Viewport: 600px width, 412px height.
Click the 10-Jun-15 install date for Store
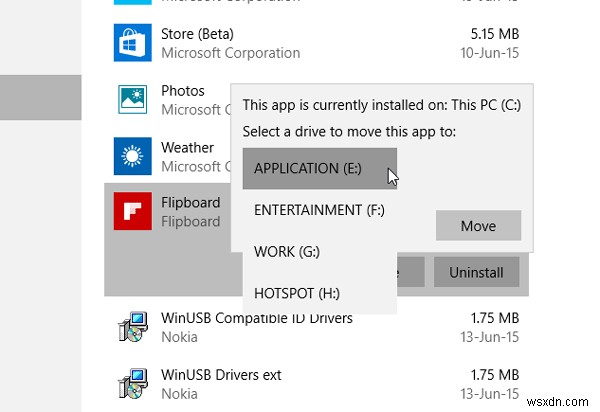[490, 53]
